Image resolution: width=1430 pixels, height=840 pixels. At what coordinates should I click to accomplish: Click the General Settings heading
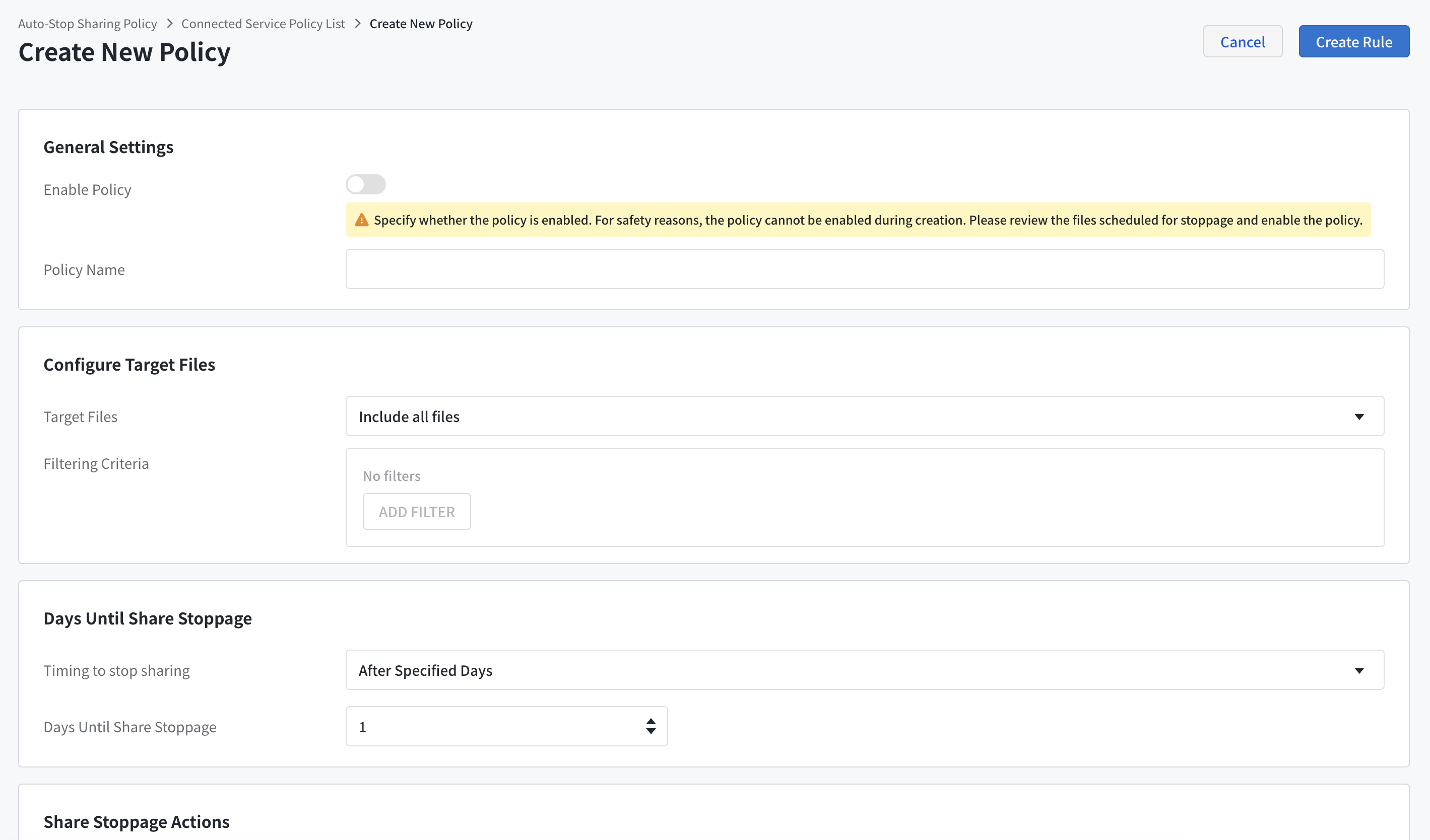[x=108, y=147]
